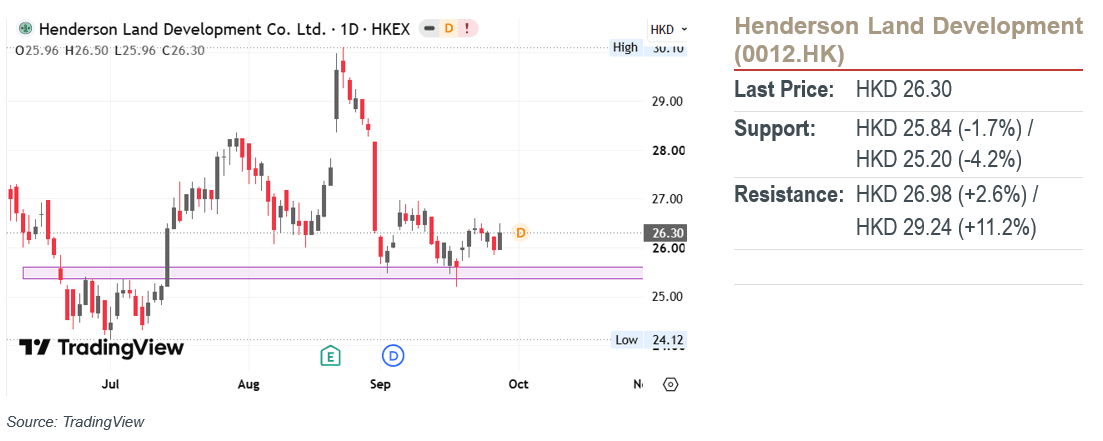Click the Aug label on time axis

[x=248, y=385]
